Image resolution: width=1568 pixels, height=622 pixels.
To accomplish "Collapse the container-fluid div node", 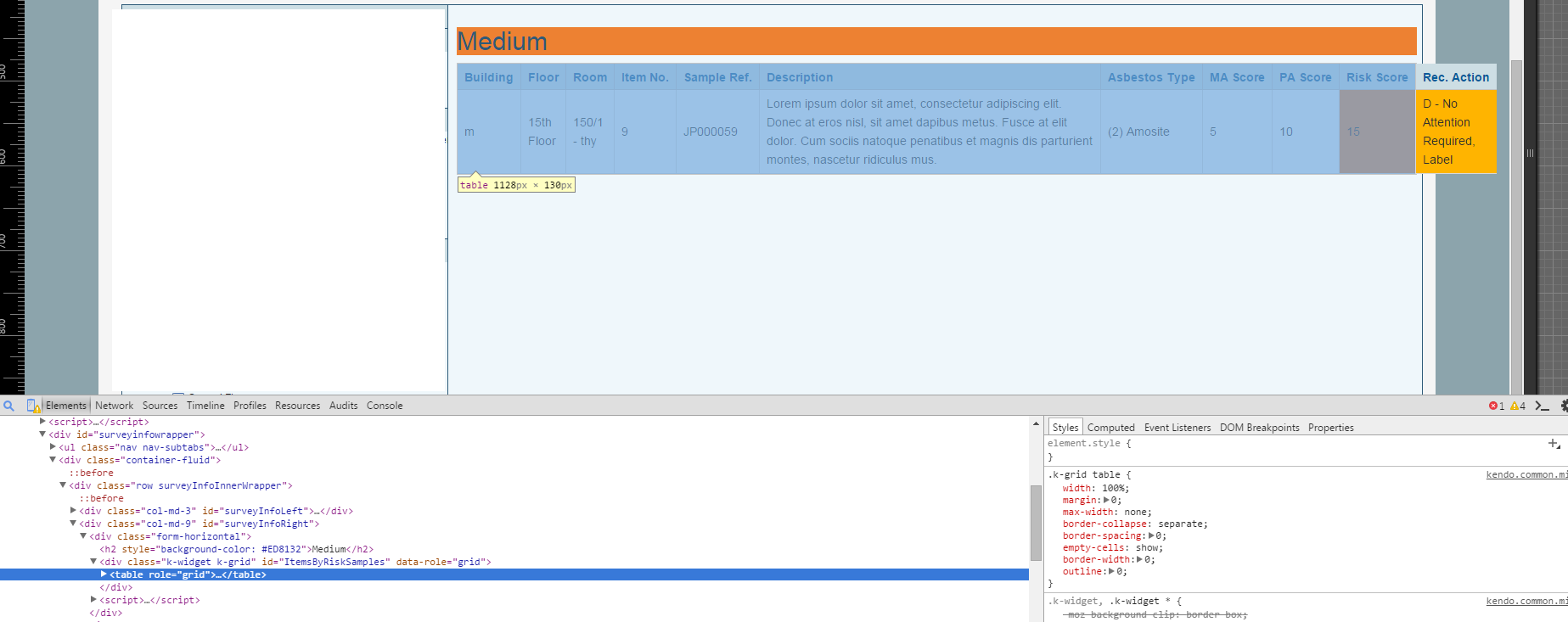I will [x=53, y=460].
